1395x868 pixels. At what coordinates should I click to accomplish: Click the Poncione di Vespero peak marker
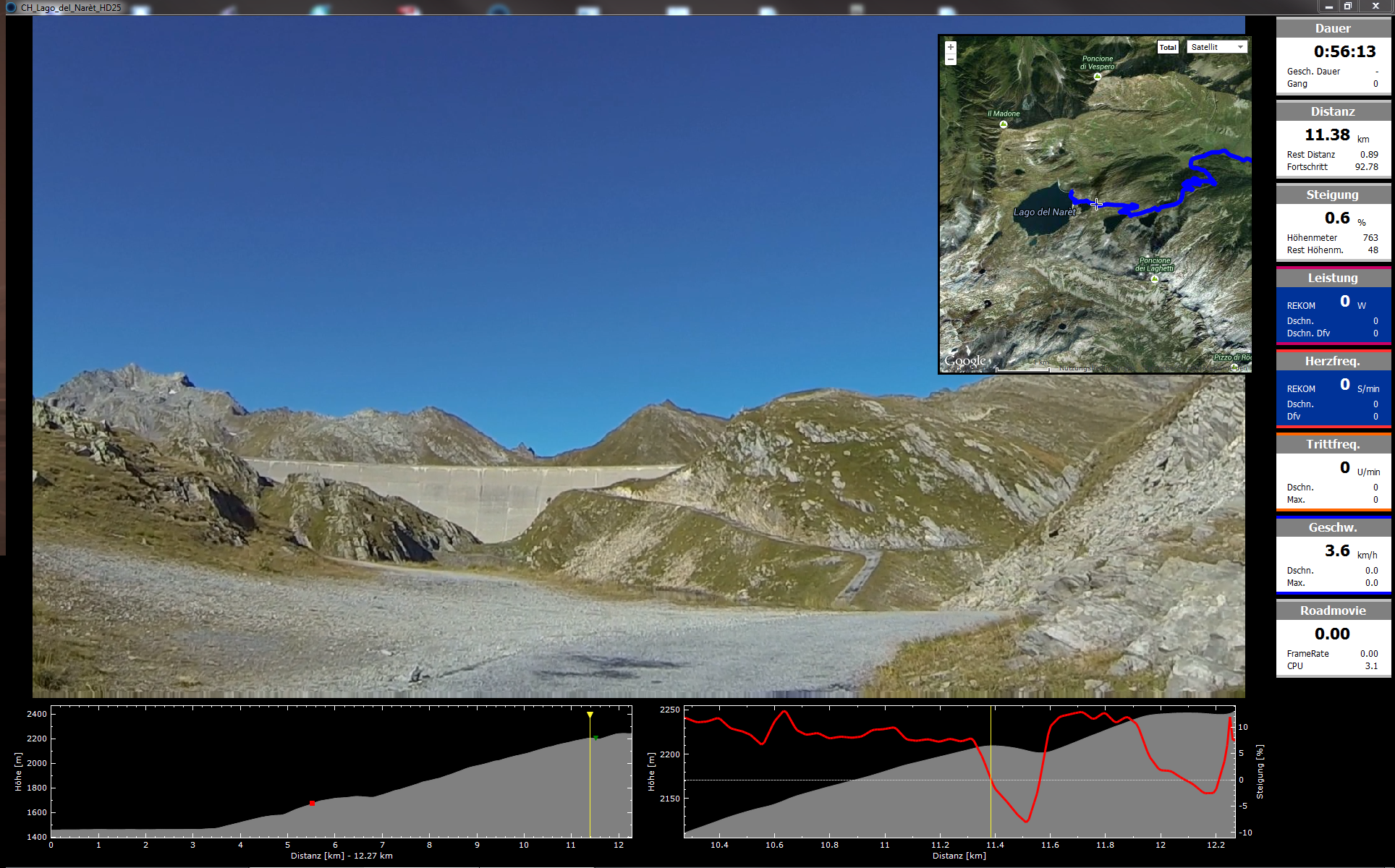(x=1098, y=76)
